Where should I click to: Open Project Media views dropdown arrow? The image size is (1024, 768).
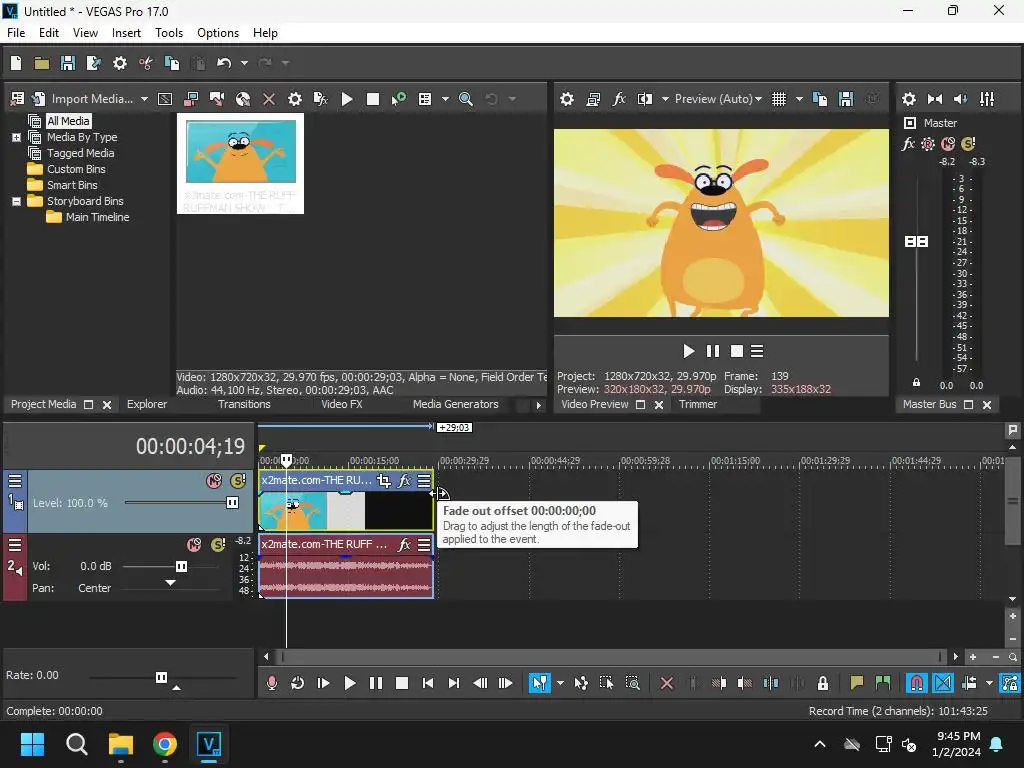coord(445,99)
